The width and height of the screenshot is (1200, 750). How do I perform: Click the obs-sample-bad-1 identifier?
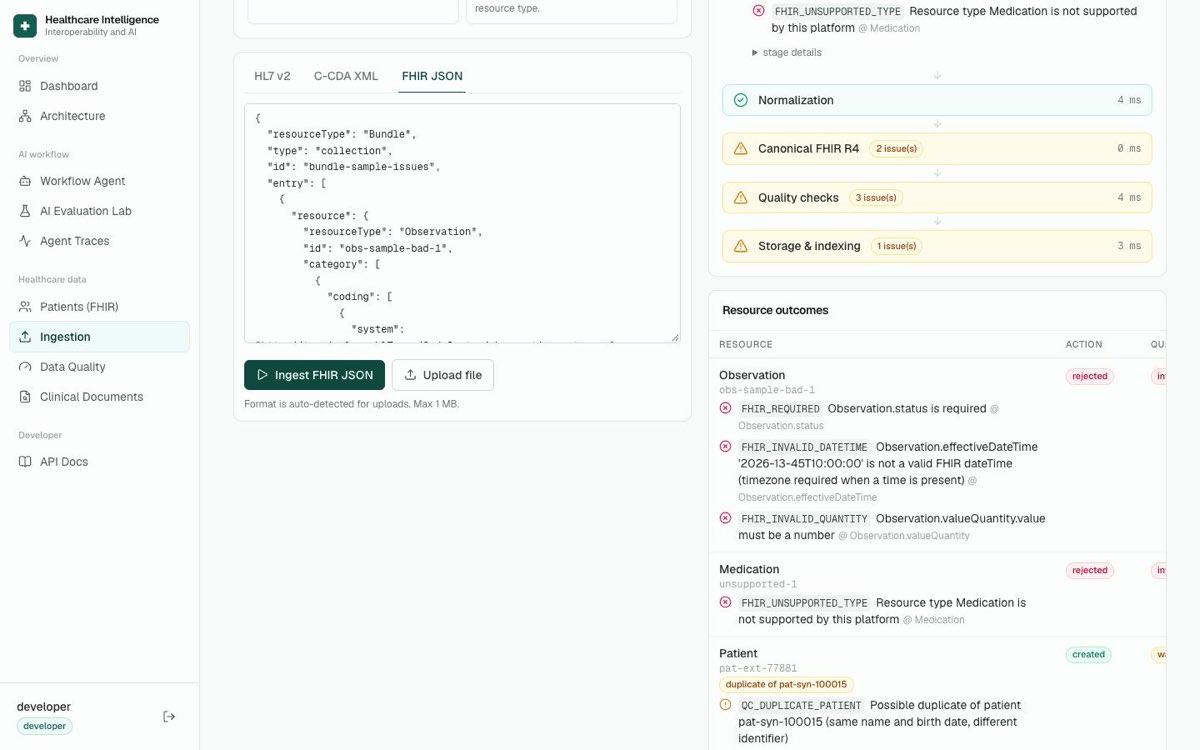(x=767, y=390)
